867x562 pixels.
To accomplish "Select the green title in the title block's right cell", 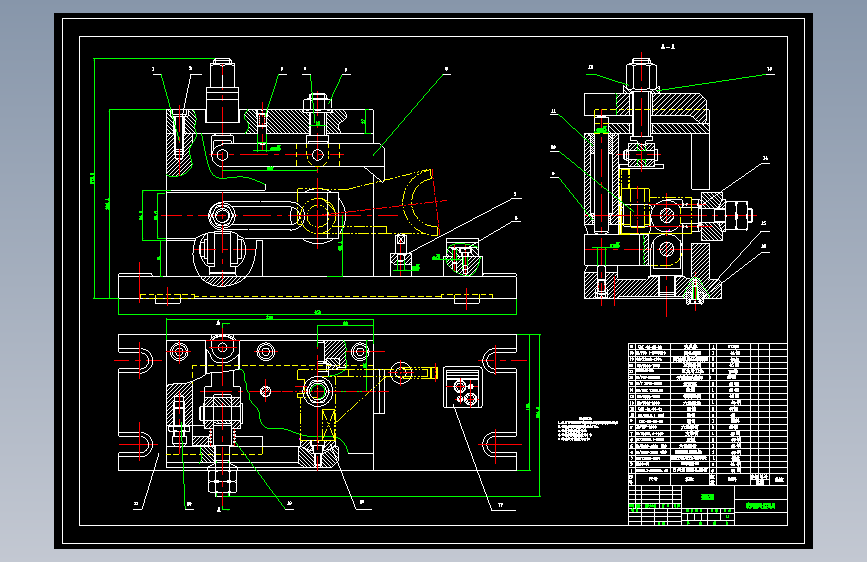I will coord(760,506).
